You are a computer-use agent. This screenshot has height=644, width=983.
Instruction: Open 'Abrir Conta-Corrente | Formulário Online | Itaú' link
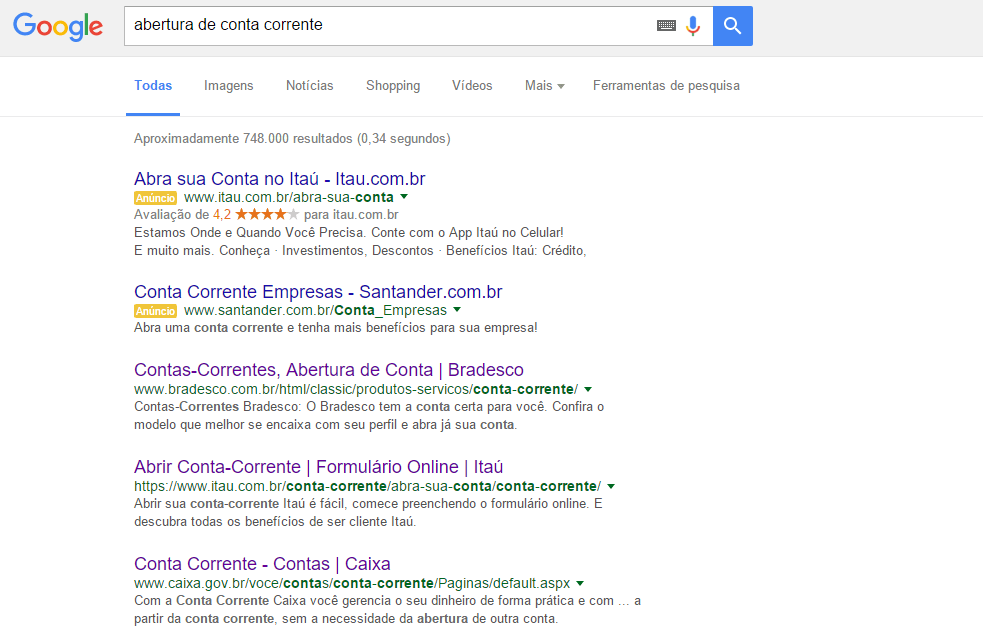coord(318,467)
